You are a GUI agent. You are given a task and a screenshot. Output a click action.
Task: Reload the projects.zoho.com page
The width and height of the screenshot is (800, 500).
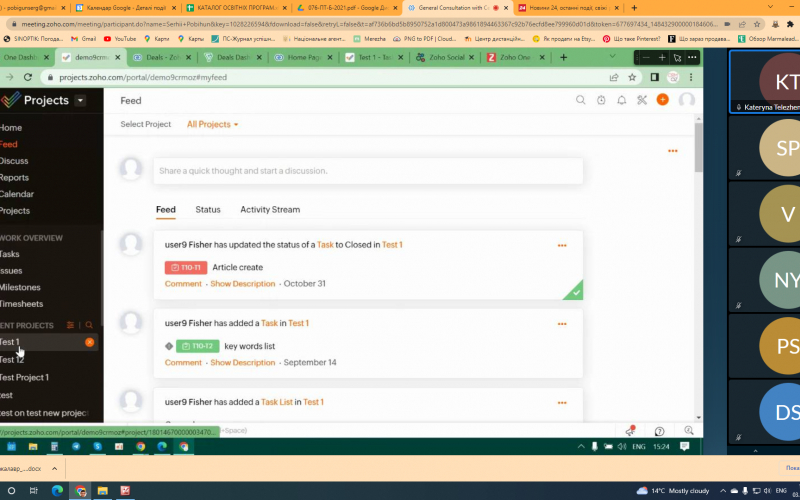click(x=28, y=77)
